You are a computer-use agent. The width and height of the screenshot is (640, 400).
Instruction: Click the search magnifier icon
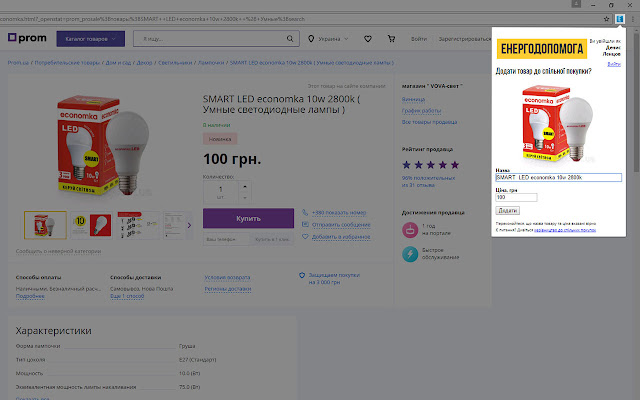pyautogui.click(x=290, y=39)
